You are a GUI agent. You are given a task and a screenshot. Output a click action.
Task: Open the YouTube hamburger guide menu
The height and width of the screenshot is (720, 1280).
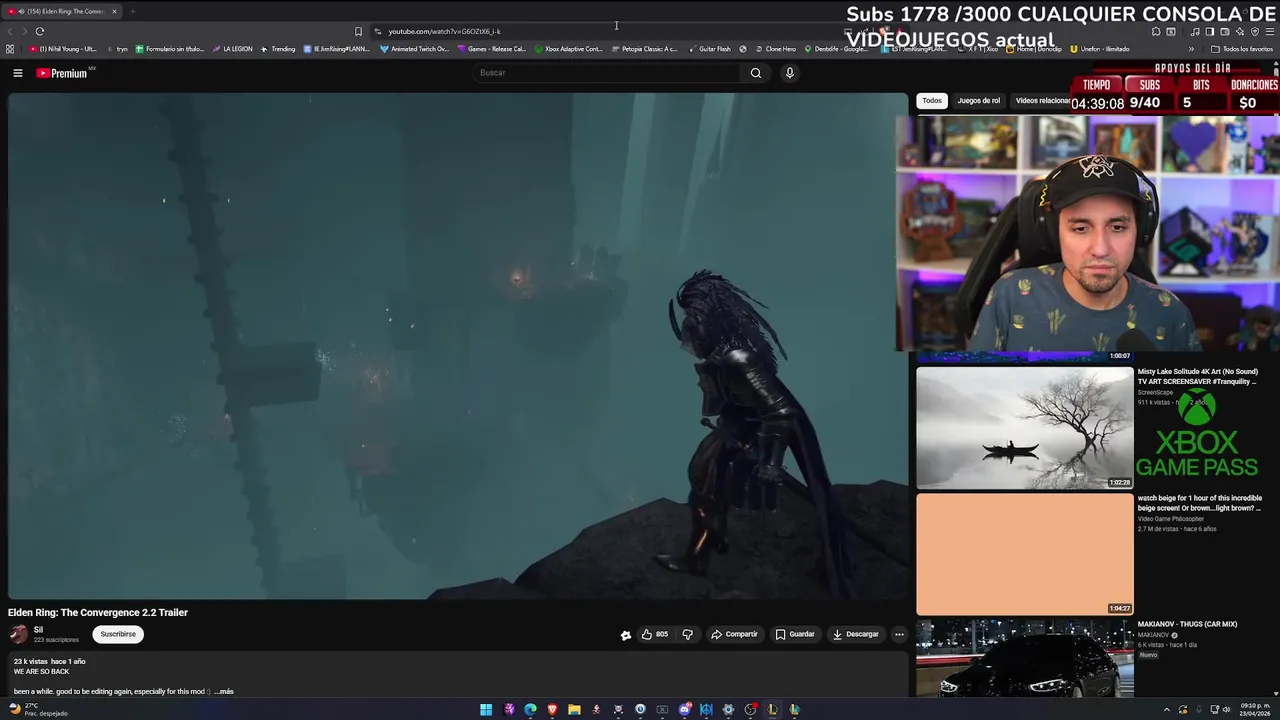pos(18,73)
